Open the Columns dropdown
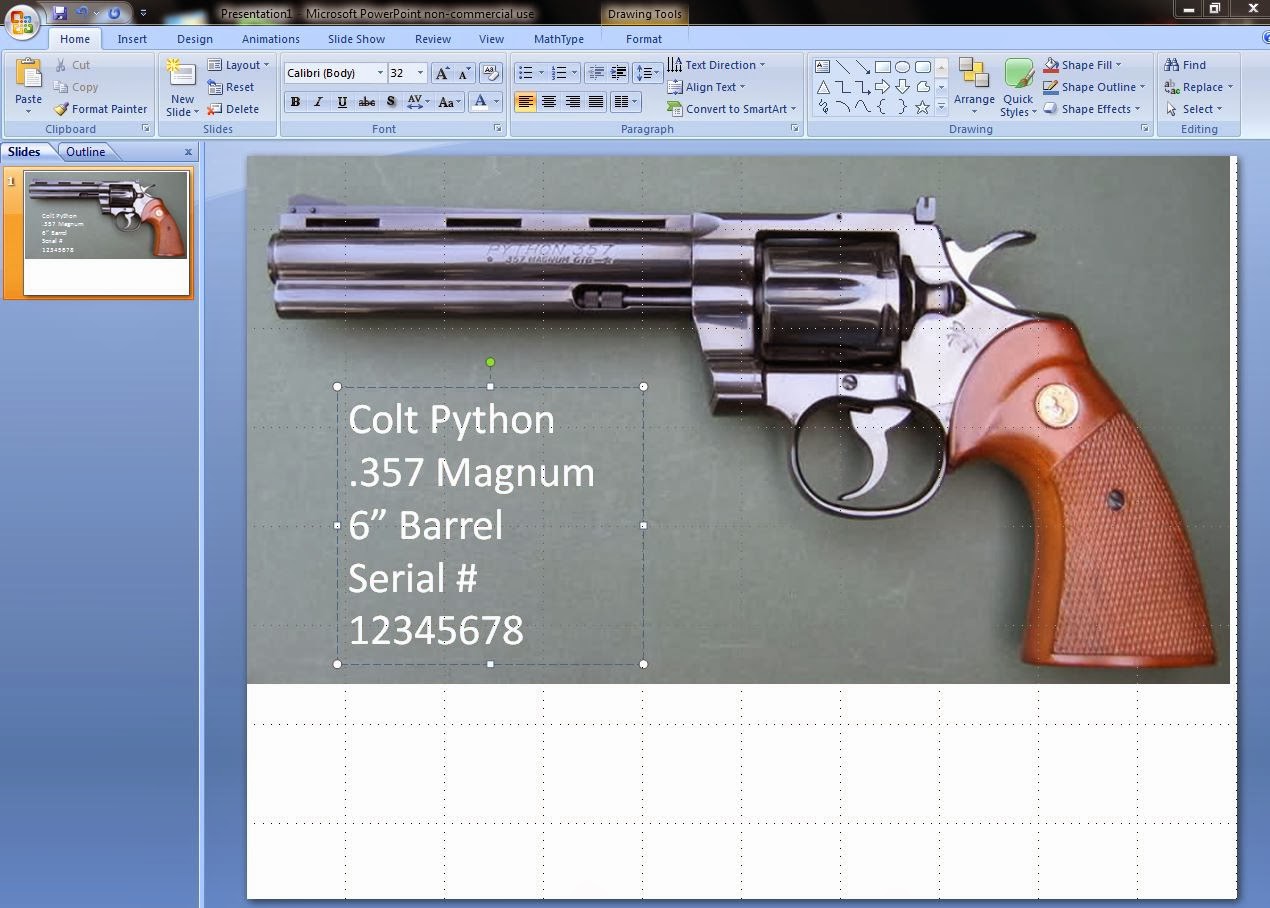The image size is (1270, 908). 625,102
